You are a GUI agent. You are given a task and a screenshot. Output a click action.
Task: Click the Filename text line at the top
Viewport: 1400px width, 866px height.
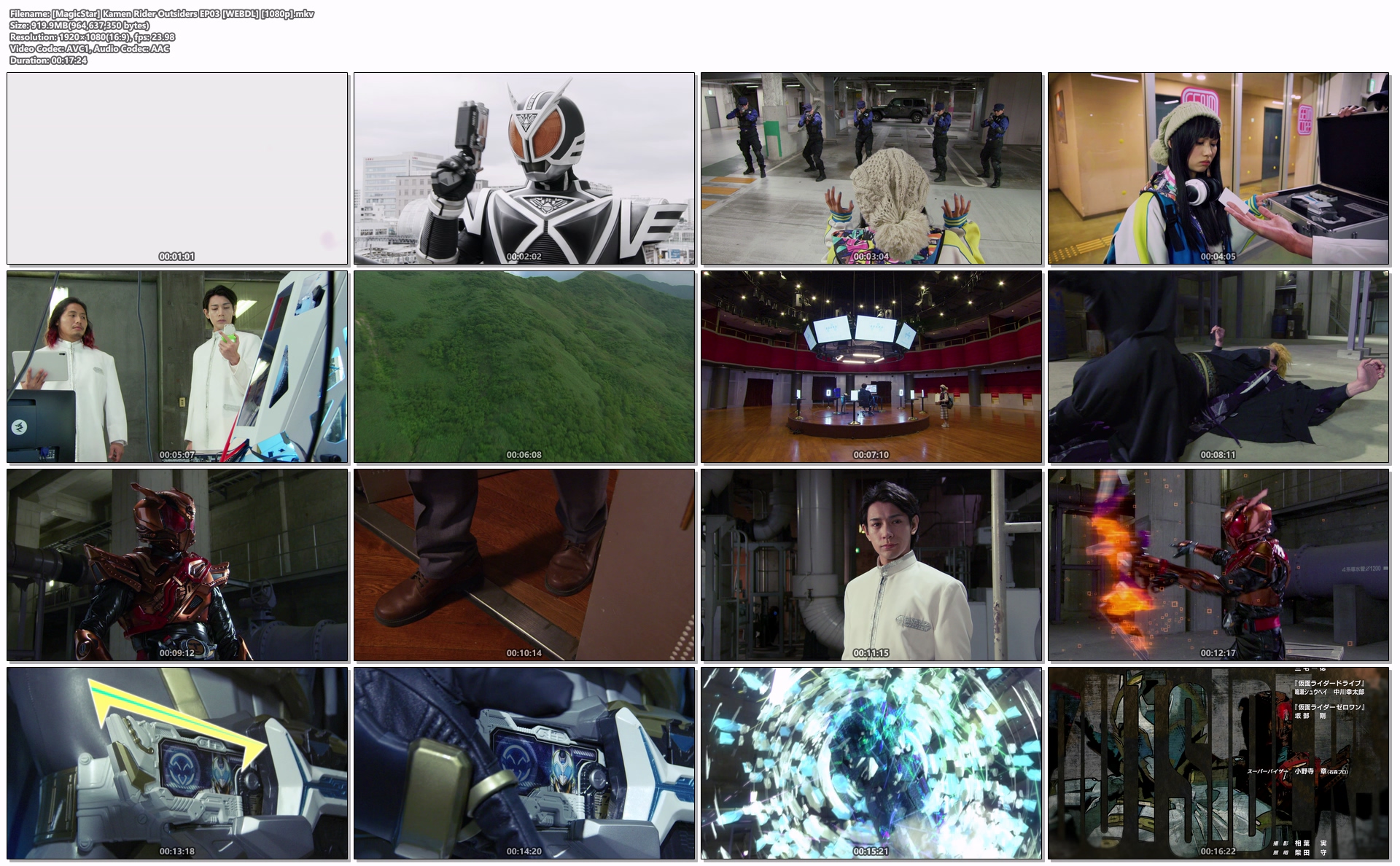click(x=162, y=14)
